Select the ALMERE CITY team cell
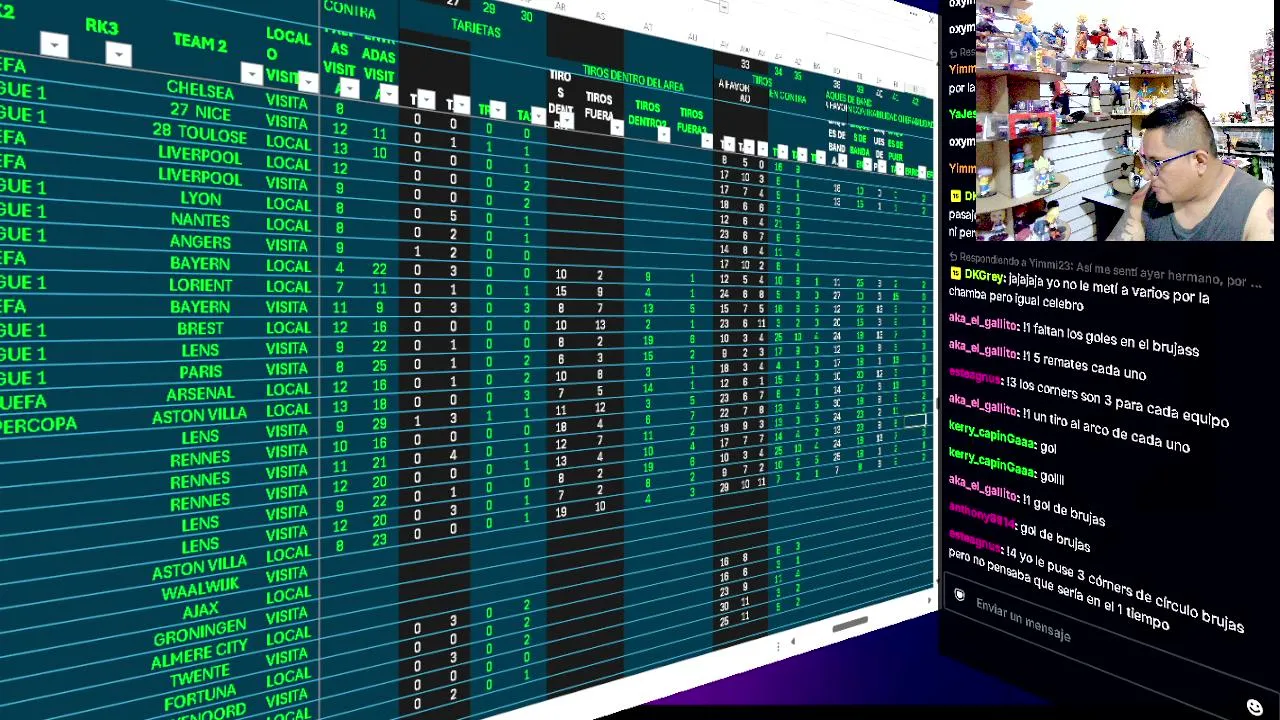The image size is (1280, 720). (x=200, y=655)
